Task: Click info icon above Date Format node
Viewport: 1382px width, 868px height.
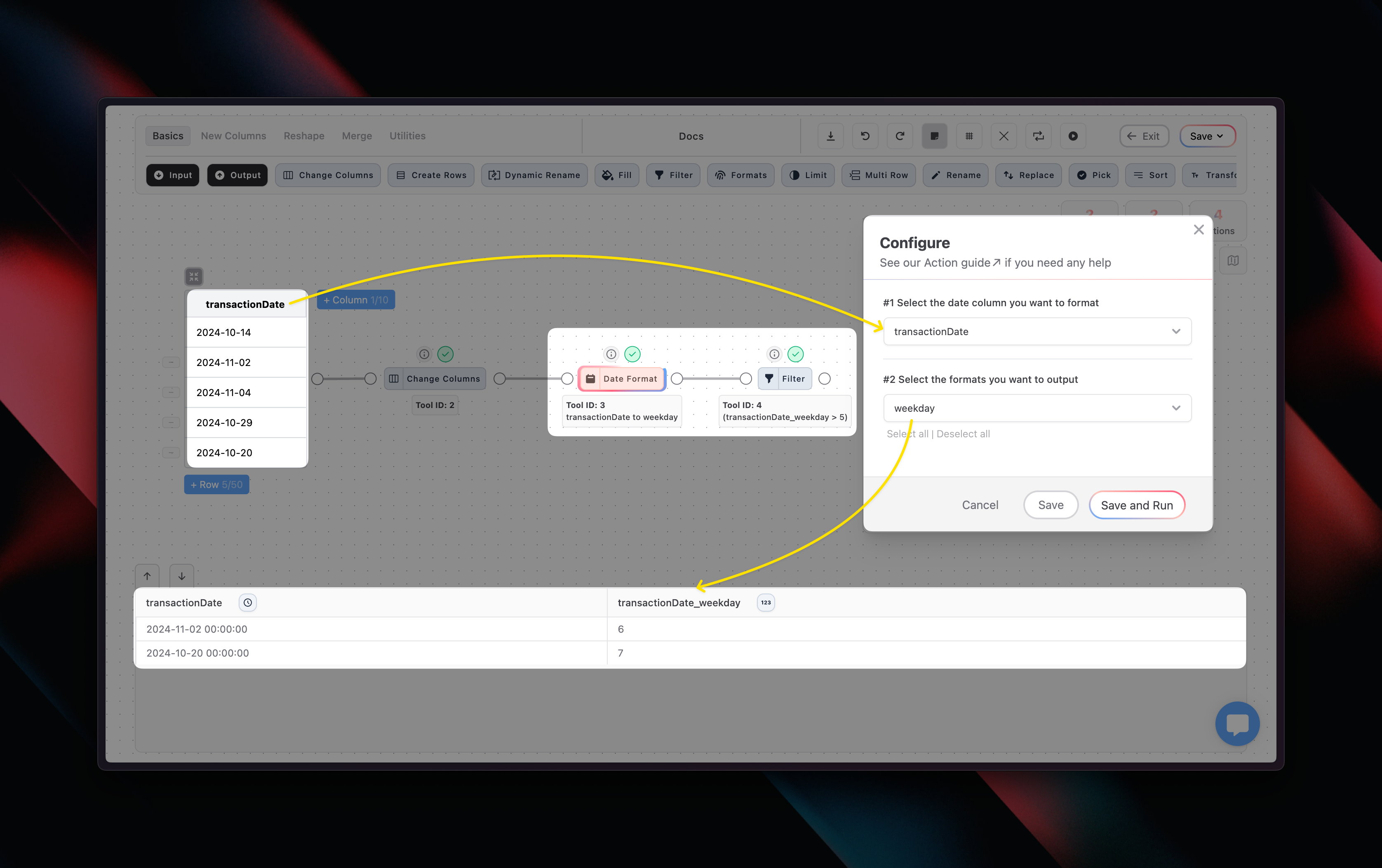Action: [611, 354]
